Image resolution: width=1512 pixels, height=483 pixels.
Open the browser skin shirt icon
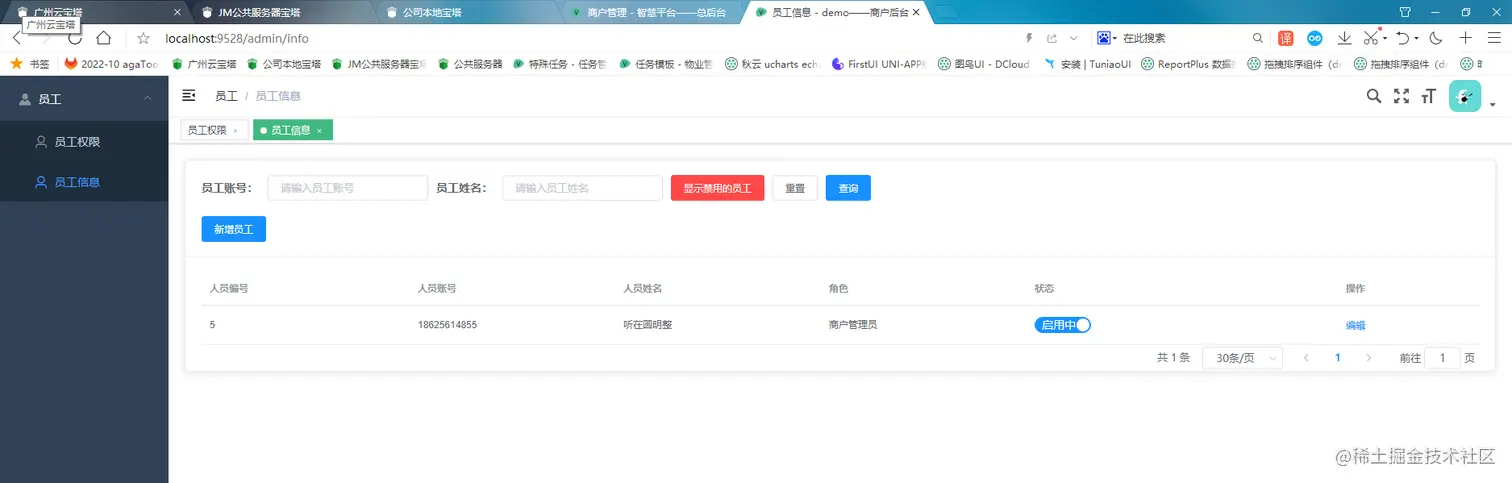pyautogui.click(x=1404, y=12)
